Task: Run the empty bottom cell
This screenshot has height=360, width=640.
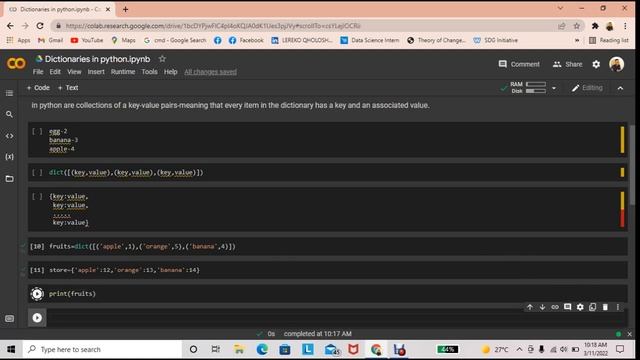Action: [x=37, y=318]
